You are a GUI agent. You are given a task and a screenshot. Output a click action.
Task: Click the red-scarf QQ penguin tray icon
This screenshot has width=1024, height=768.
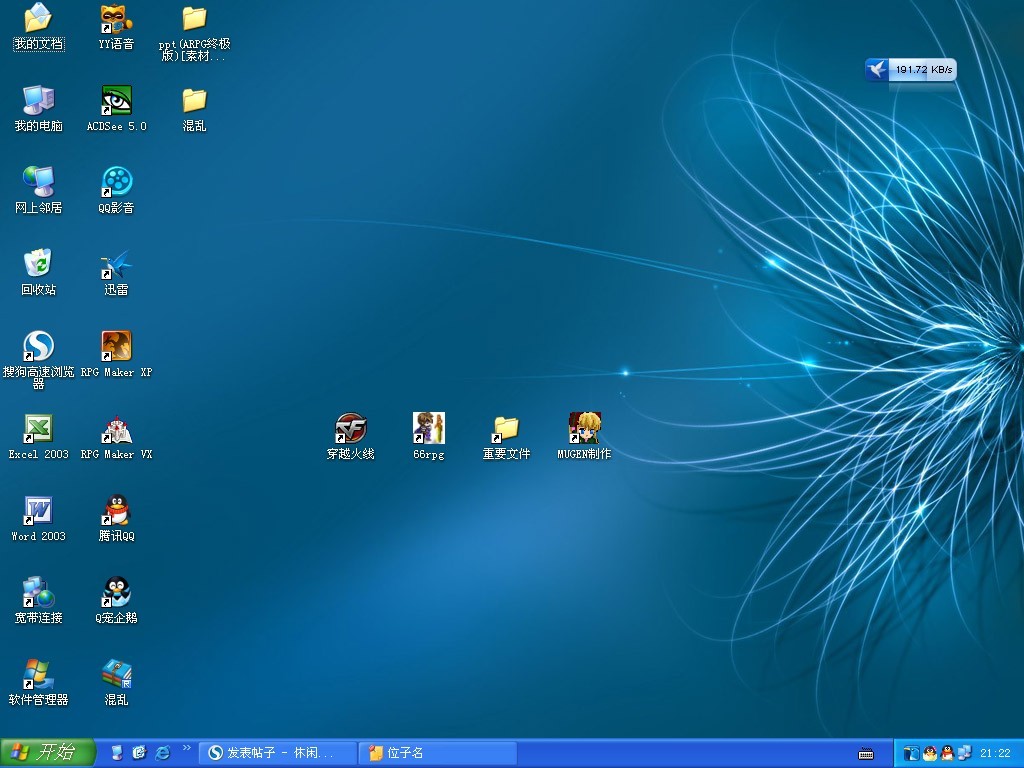[x=947, y=754]
